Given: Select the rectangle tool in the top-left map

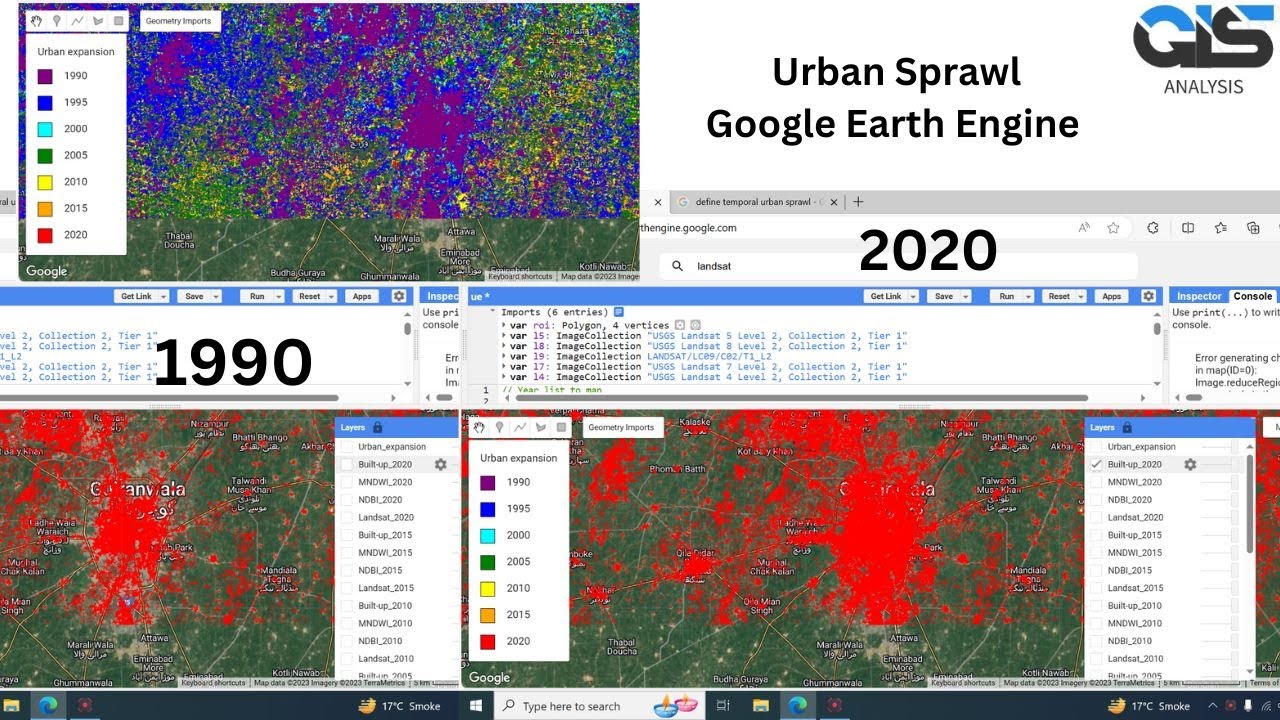Looking at the screenshot, I should pos(119,20).
